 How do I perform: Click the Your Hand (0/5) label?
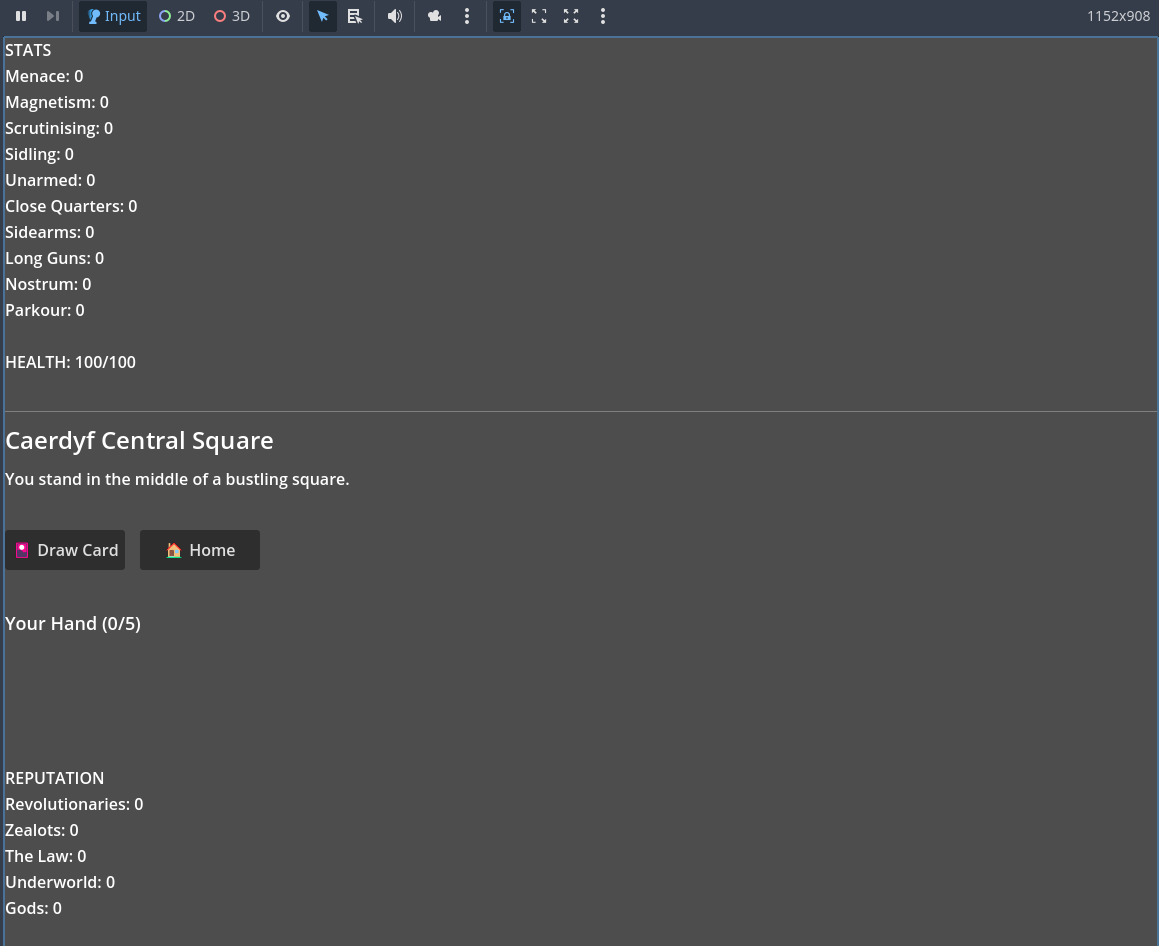(73, 623)
